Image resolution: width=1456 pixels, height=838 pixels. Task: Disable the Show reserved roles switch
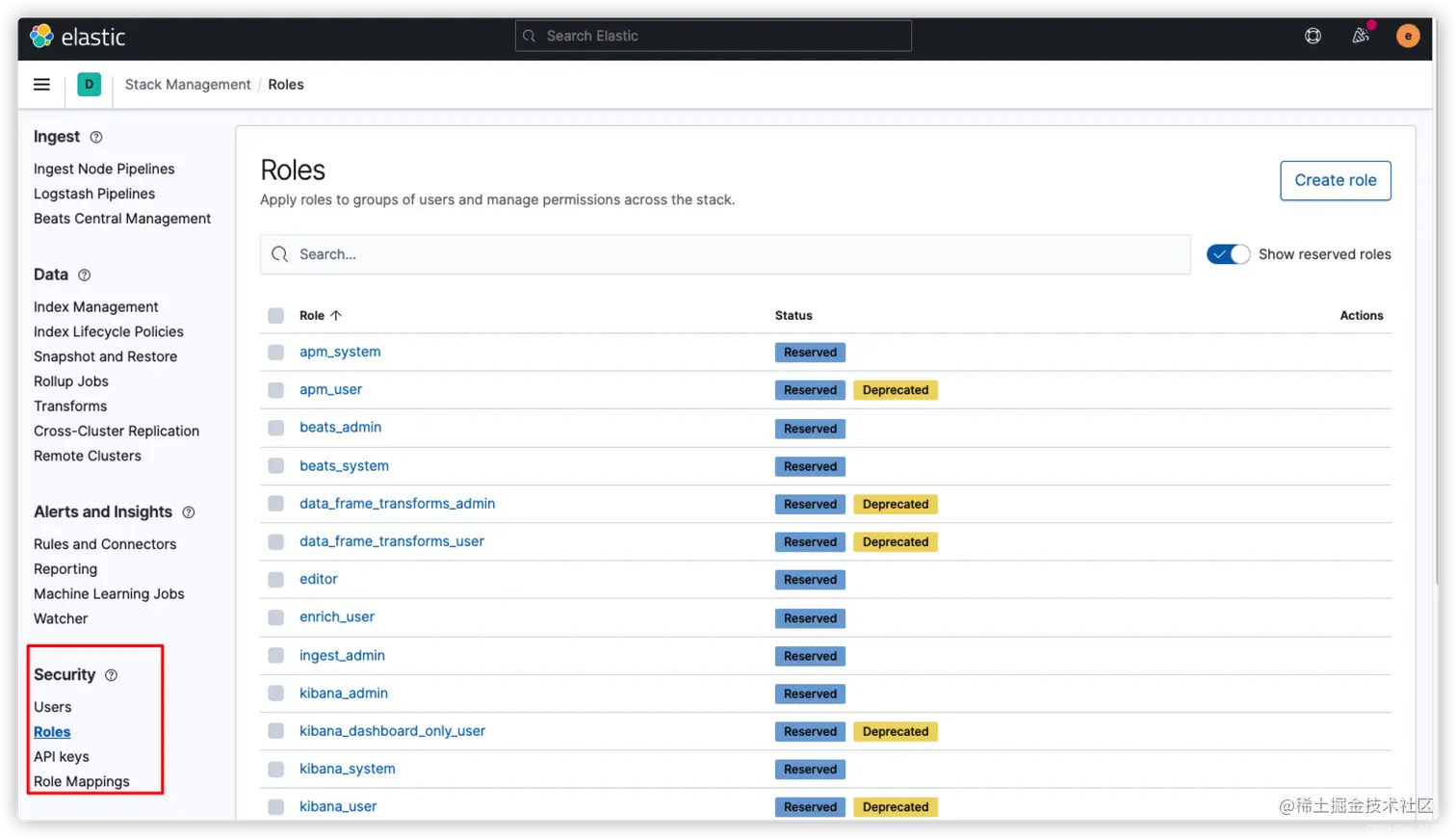[x=1228, y=254]
